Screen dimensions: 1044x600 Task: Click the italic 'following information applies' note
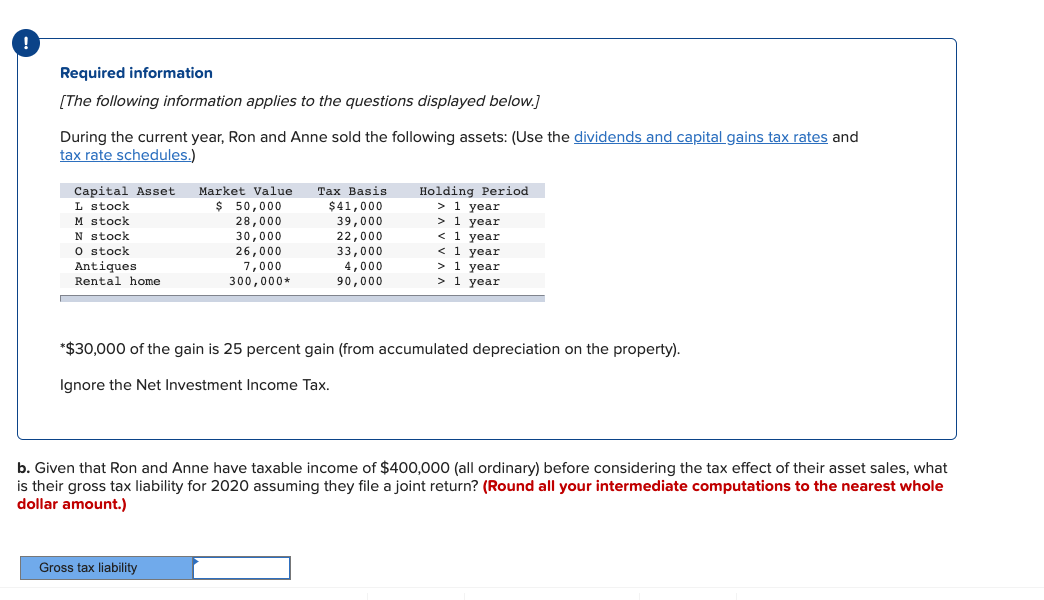coord(300,101)
